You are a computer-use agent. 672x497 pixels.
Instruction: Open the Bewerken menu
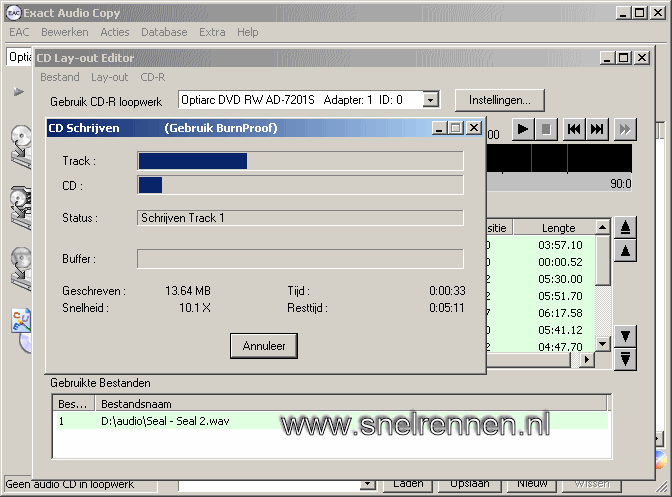pyautogui.click(x=65, y=32)
